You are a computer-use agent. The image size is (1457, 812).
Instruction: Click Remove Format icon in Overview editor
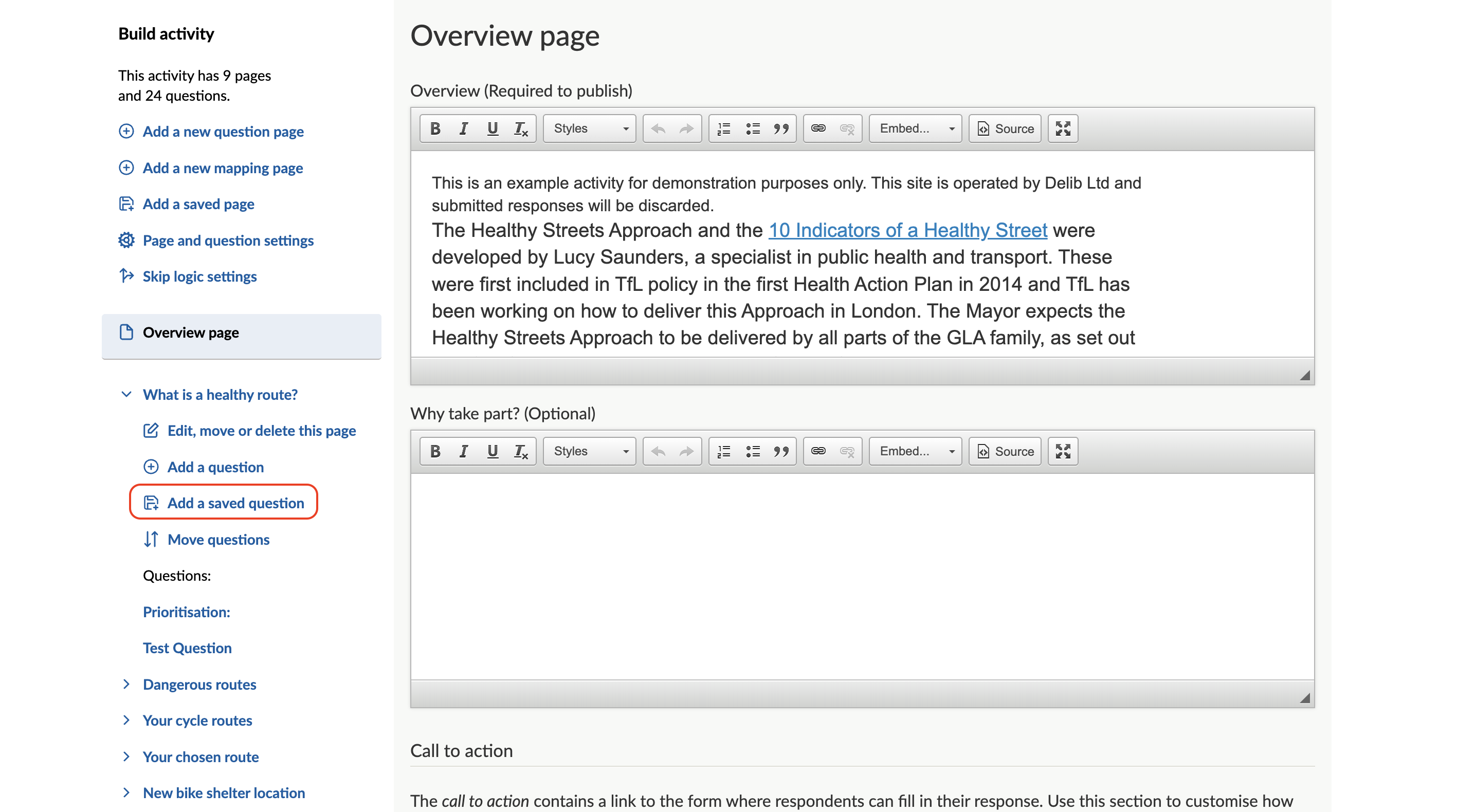pos(521,128)
